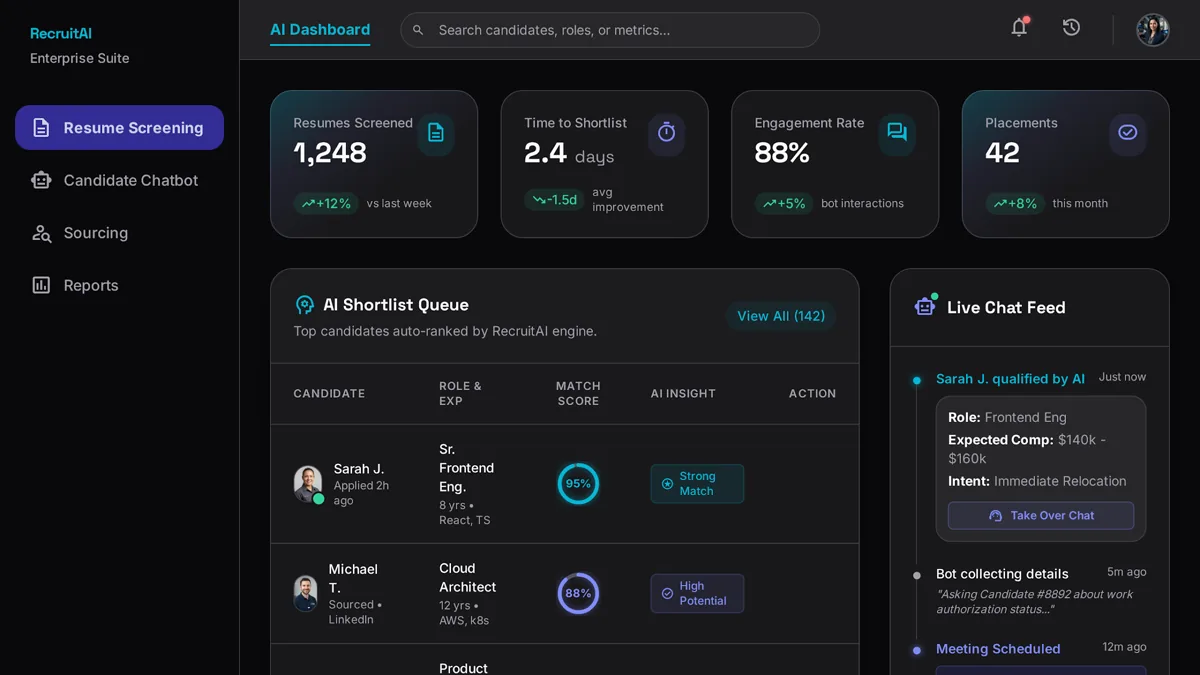Screen dimensions: 1200x675
Task: Click the Resume Screening document icon
Action: pyautogui.click(x=41, y=128)
